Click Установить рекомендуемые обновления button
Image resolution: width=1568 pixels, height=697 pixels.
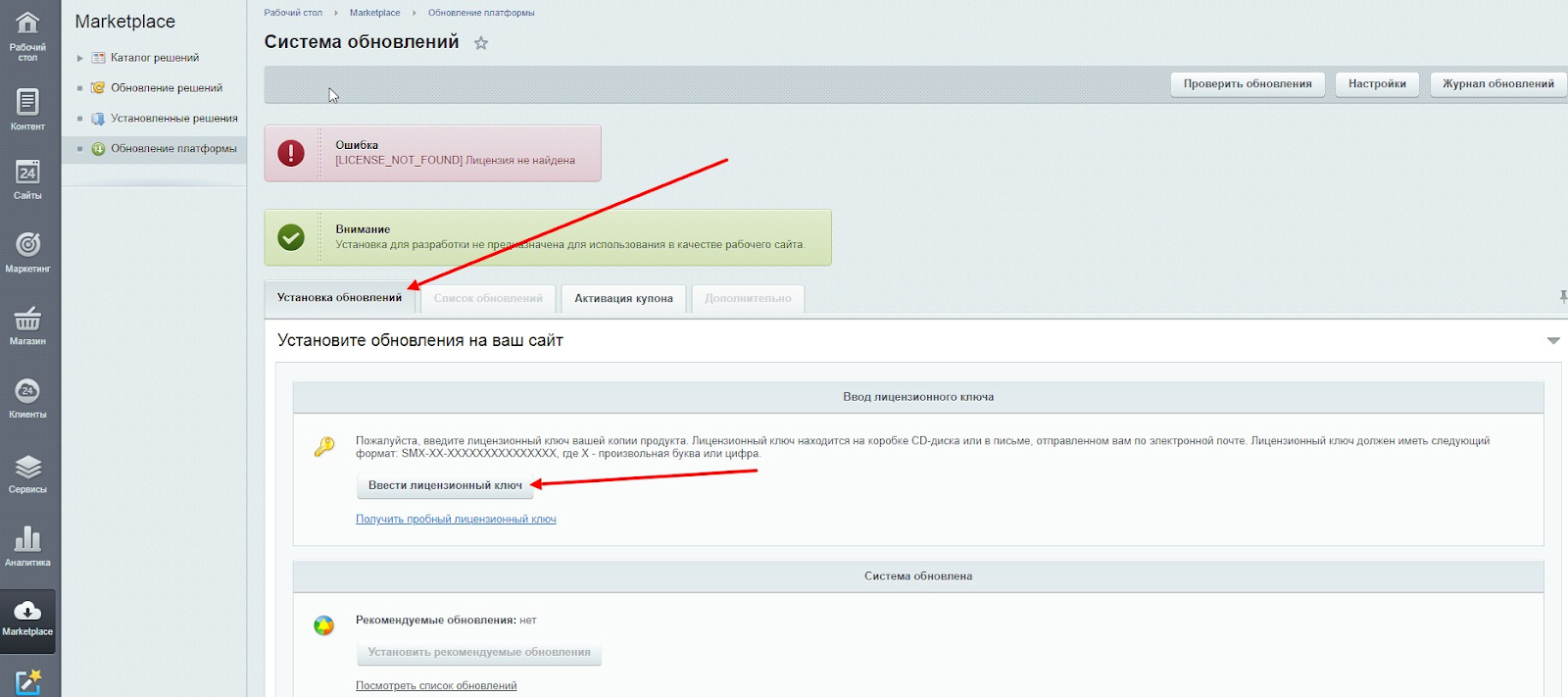479,652
